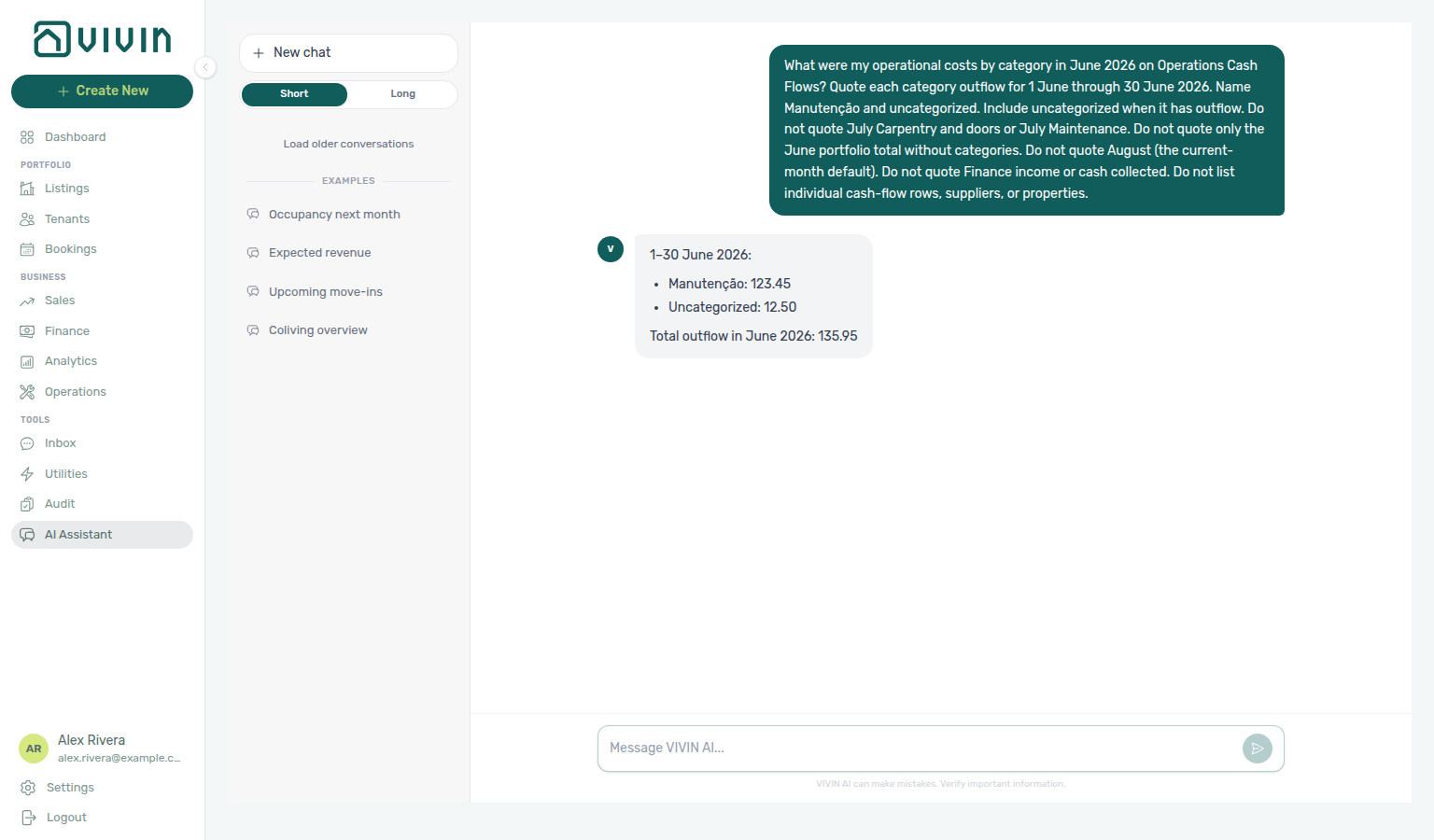1434x840 pixels.
Task: Open the Dashboard page
Action: pyautogui.click(x=102, y=137)
